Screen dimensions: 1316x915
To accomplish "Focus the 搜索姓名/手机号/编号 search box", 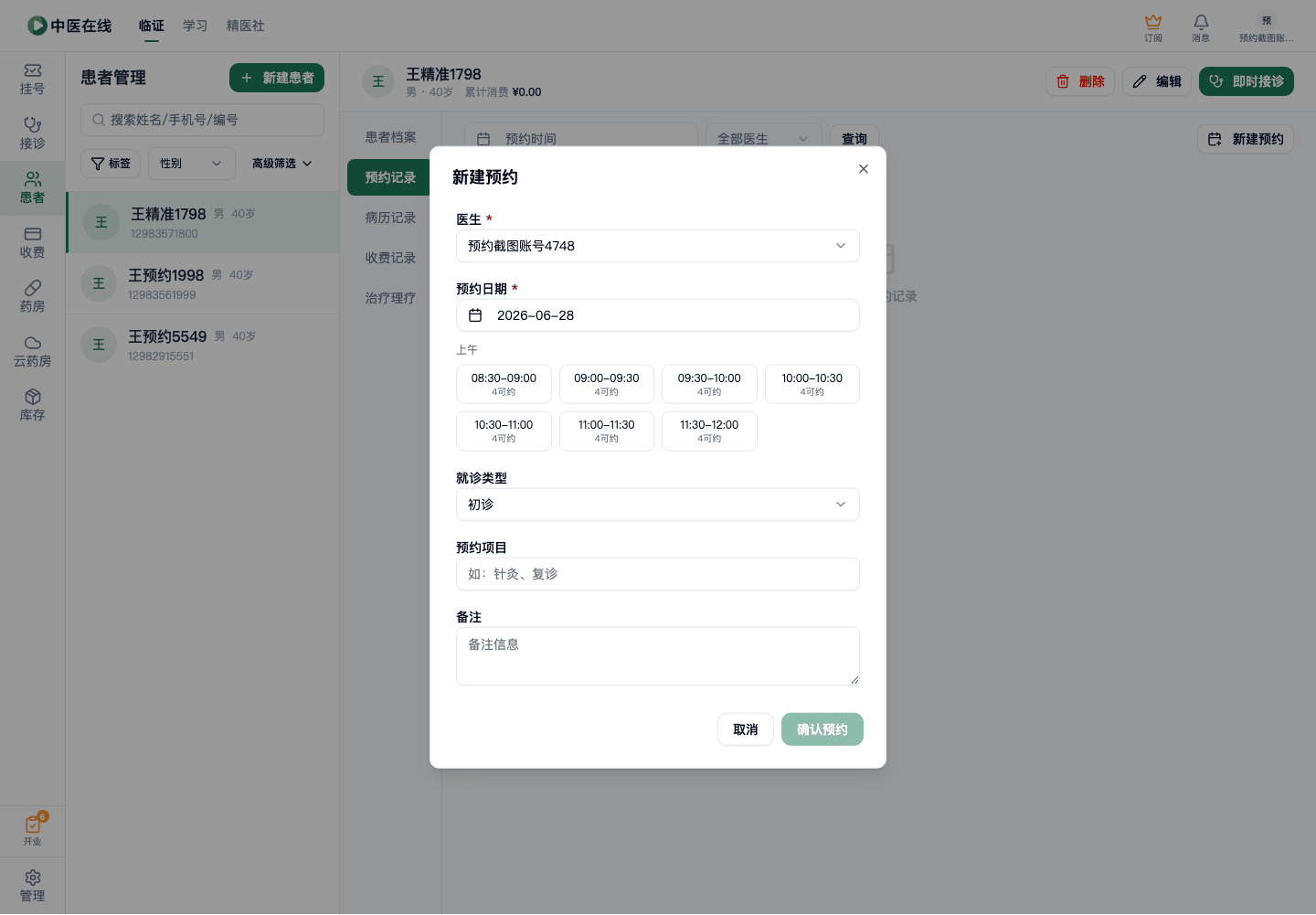I will 202,120.
